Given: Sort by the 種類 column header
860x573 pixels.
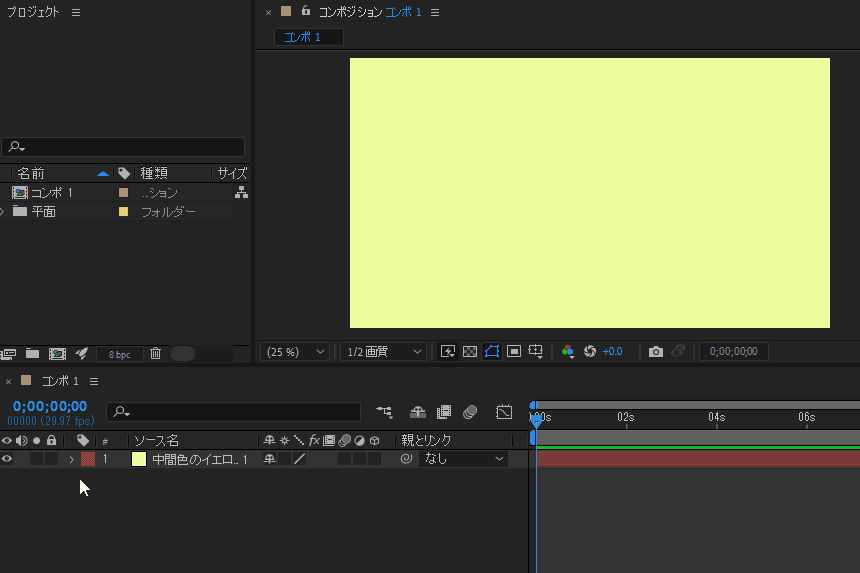Looking at the screenshot, I should 154,173.
